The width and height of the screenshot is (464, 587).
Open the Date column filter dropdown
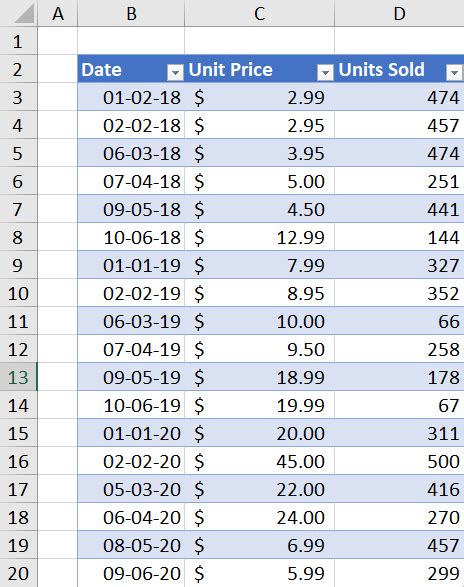tap(175, 72)
